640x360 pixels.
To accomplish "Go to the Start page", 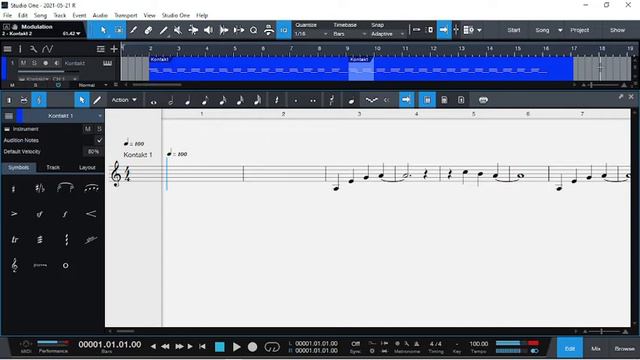I will point(513,30).
